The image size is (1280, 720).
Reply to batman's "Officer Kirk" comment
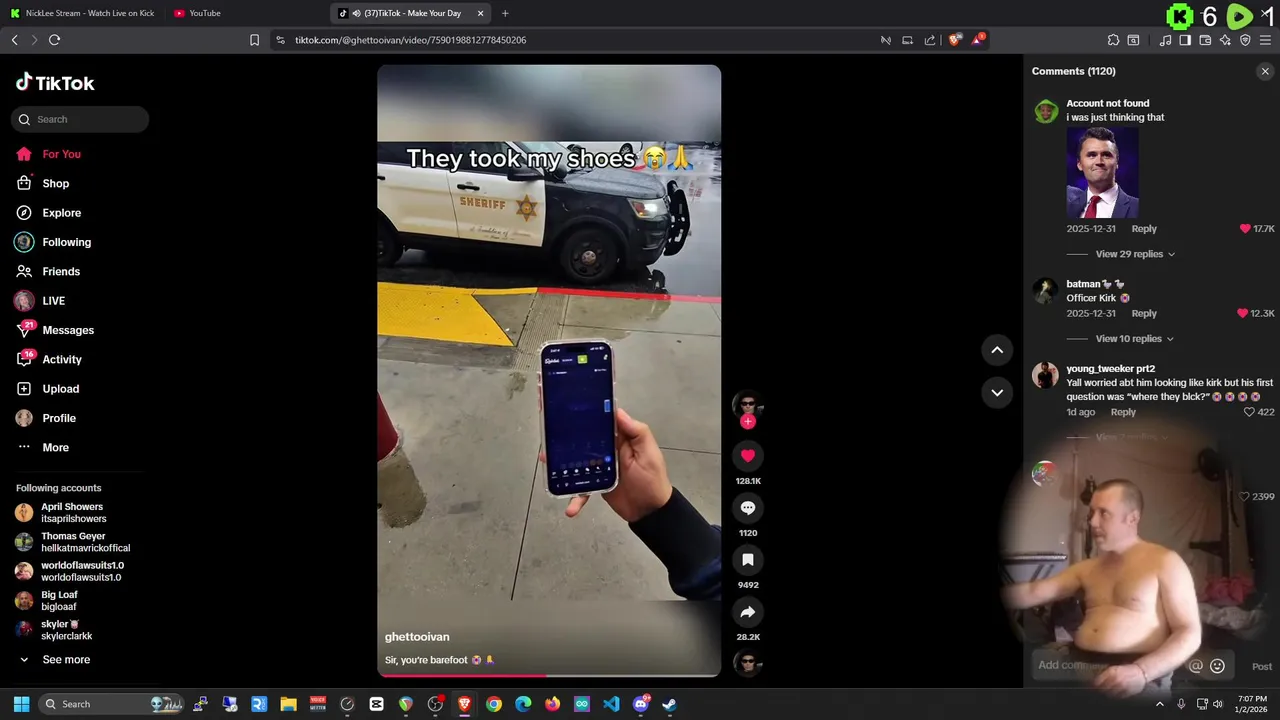point(1144,313)
